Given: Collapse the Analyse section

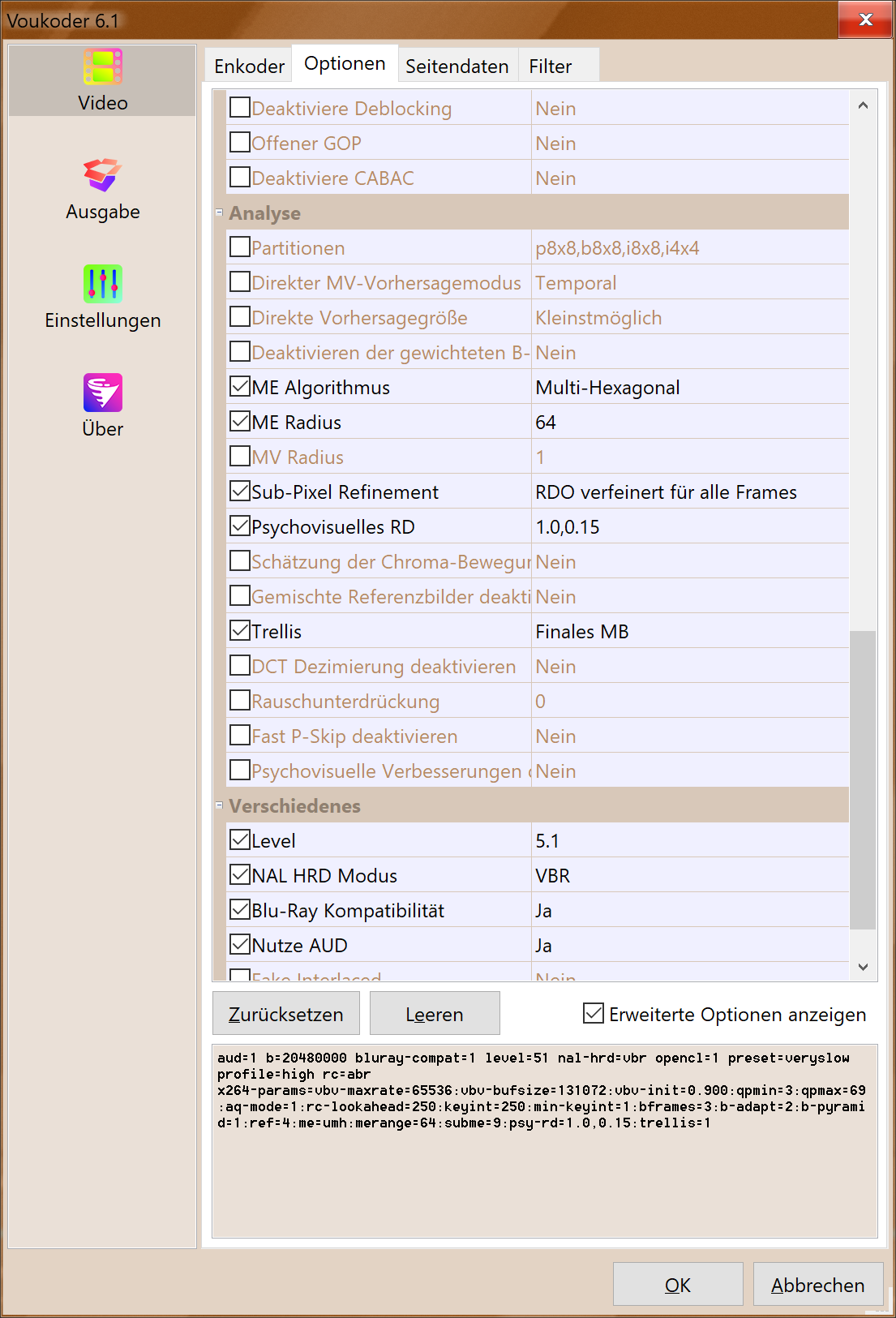Looking at the screenshot, I should tap(219, 213).
